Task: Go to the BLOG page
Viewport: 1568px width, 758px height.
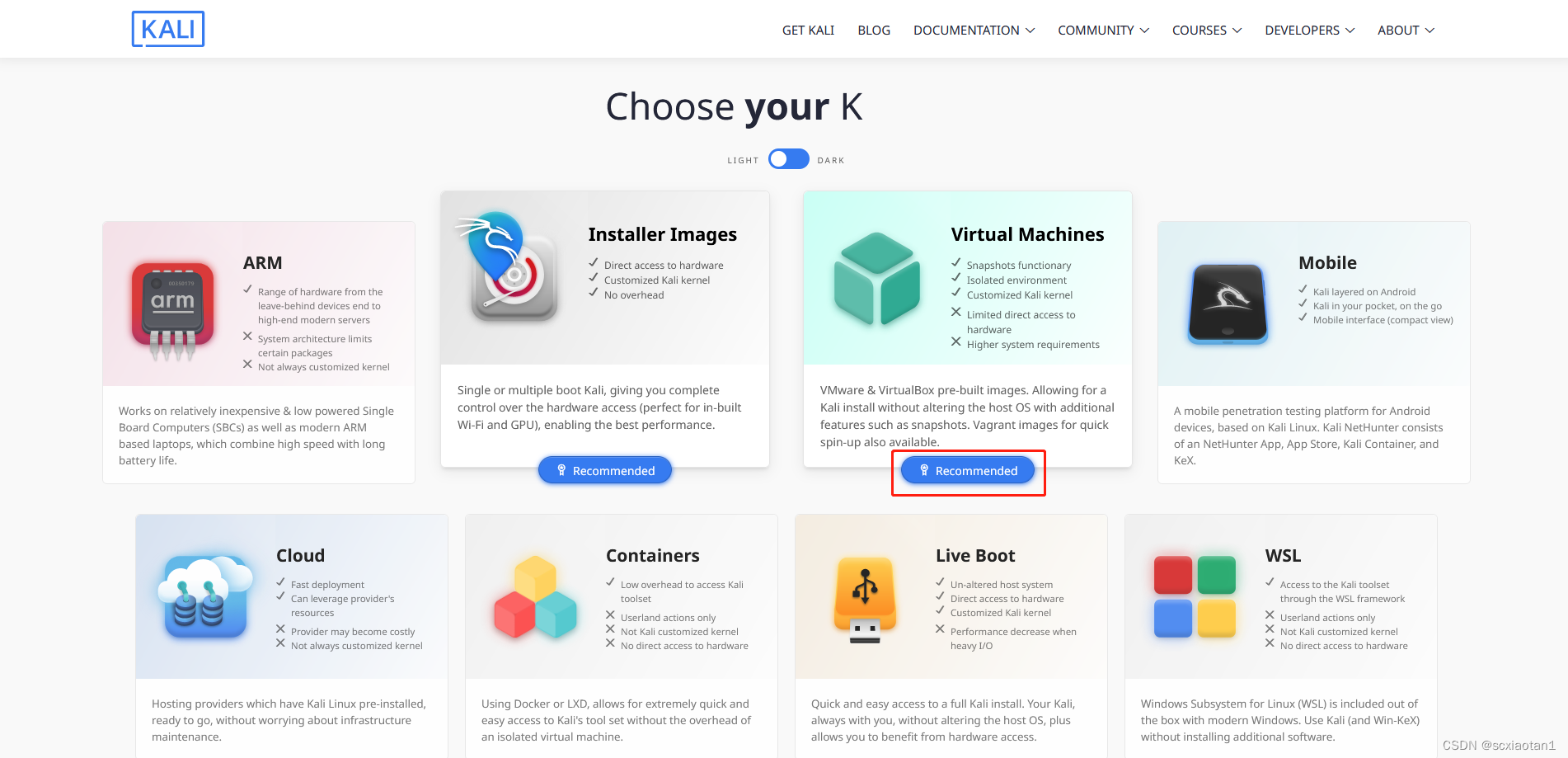Action: coord(874,31)
